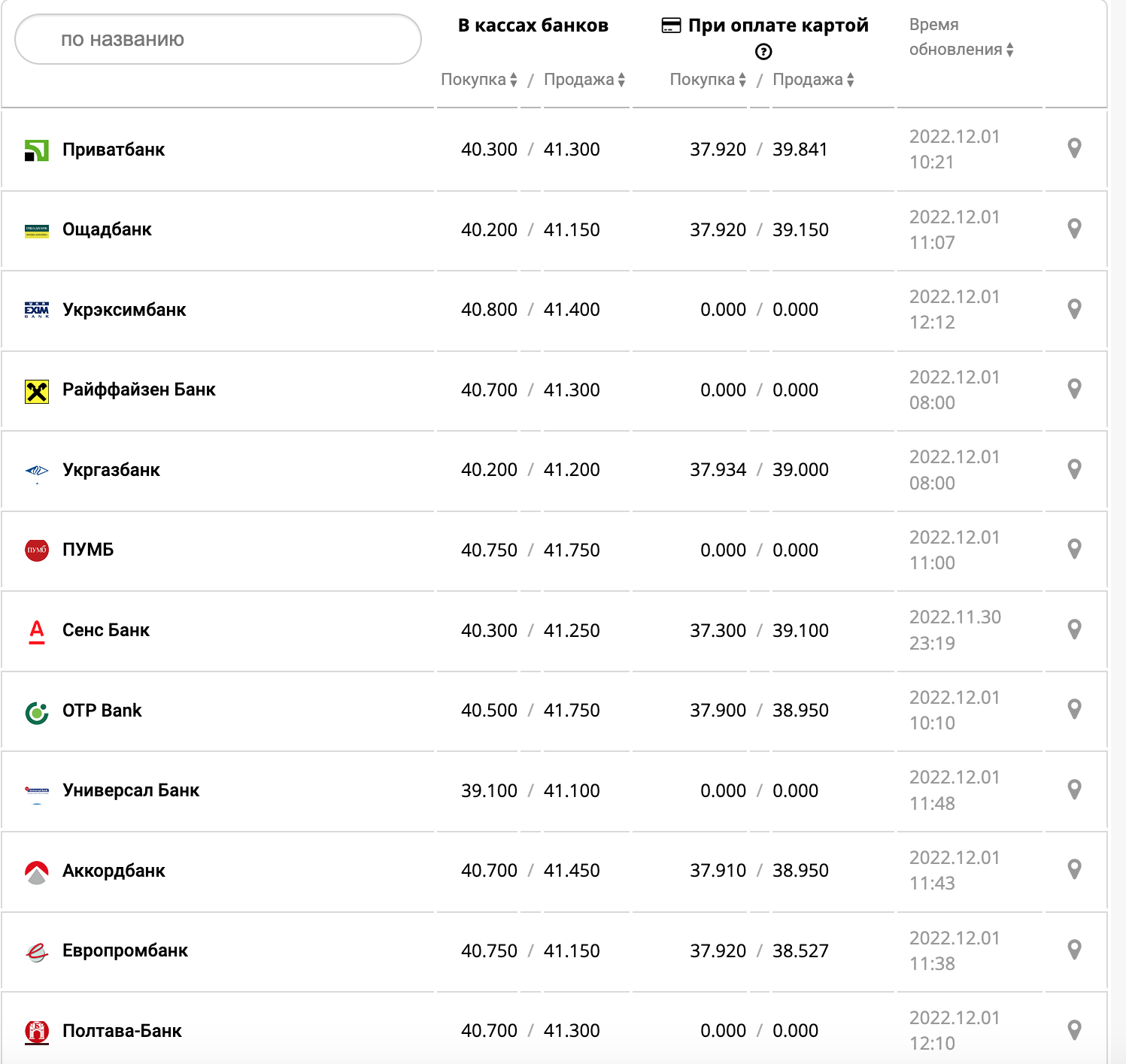Screen dimensions: 1126x1064
Task: Focus the 'по названию' search field
Action: click(218, 39)
